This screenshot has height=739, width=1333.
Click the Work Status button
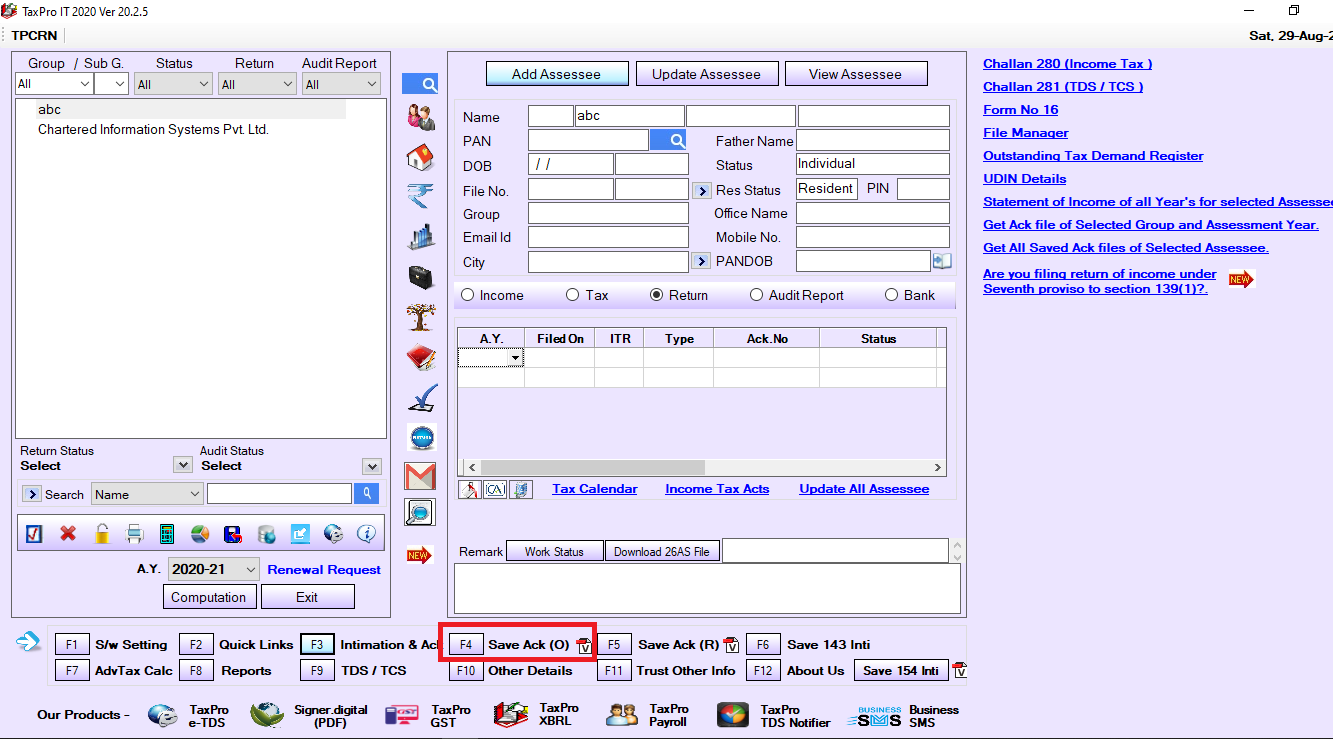[x=554, y=551]
